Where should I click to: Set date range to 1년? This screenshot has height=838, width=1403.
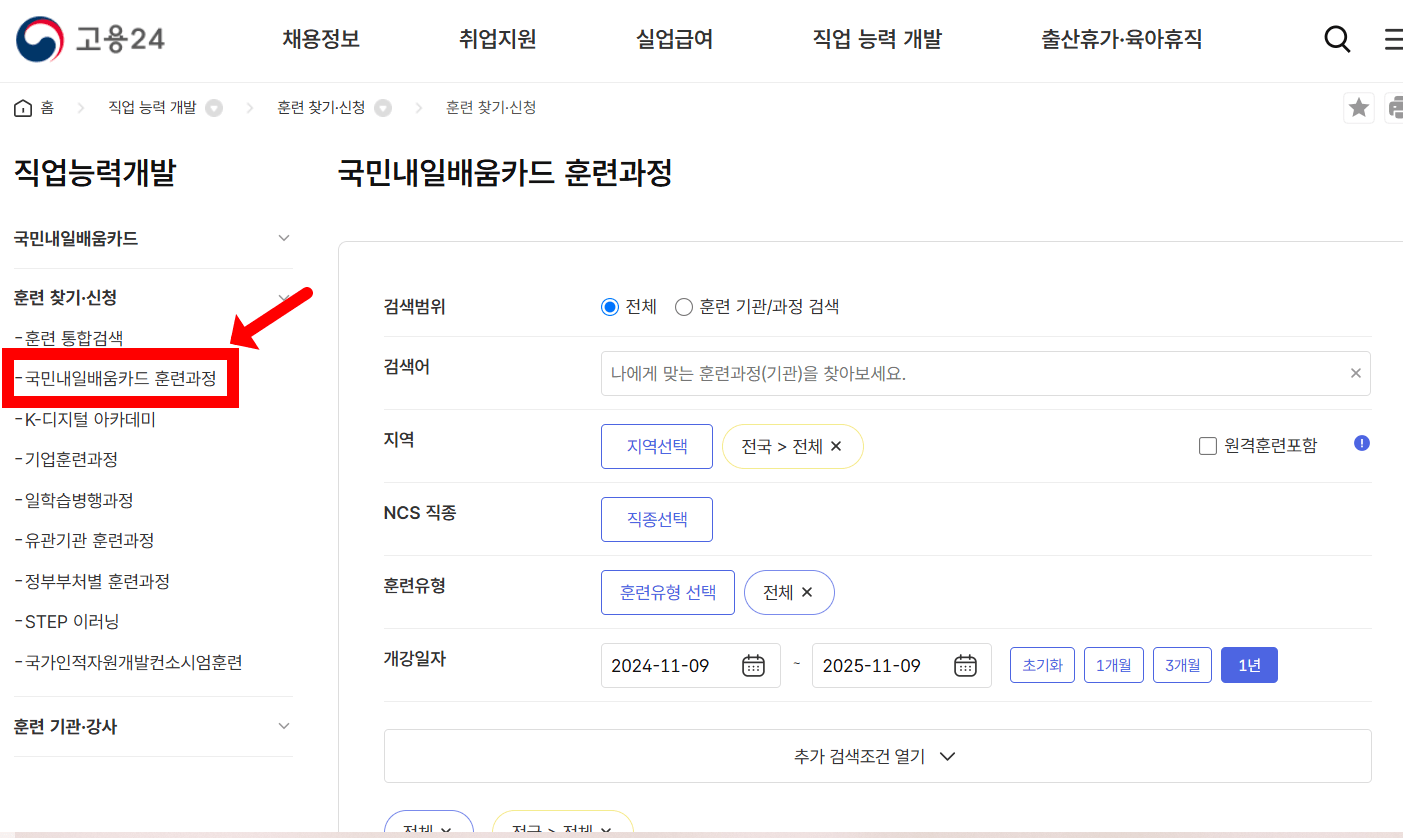(x=1249, y=665)
